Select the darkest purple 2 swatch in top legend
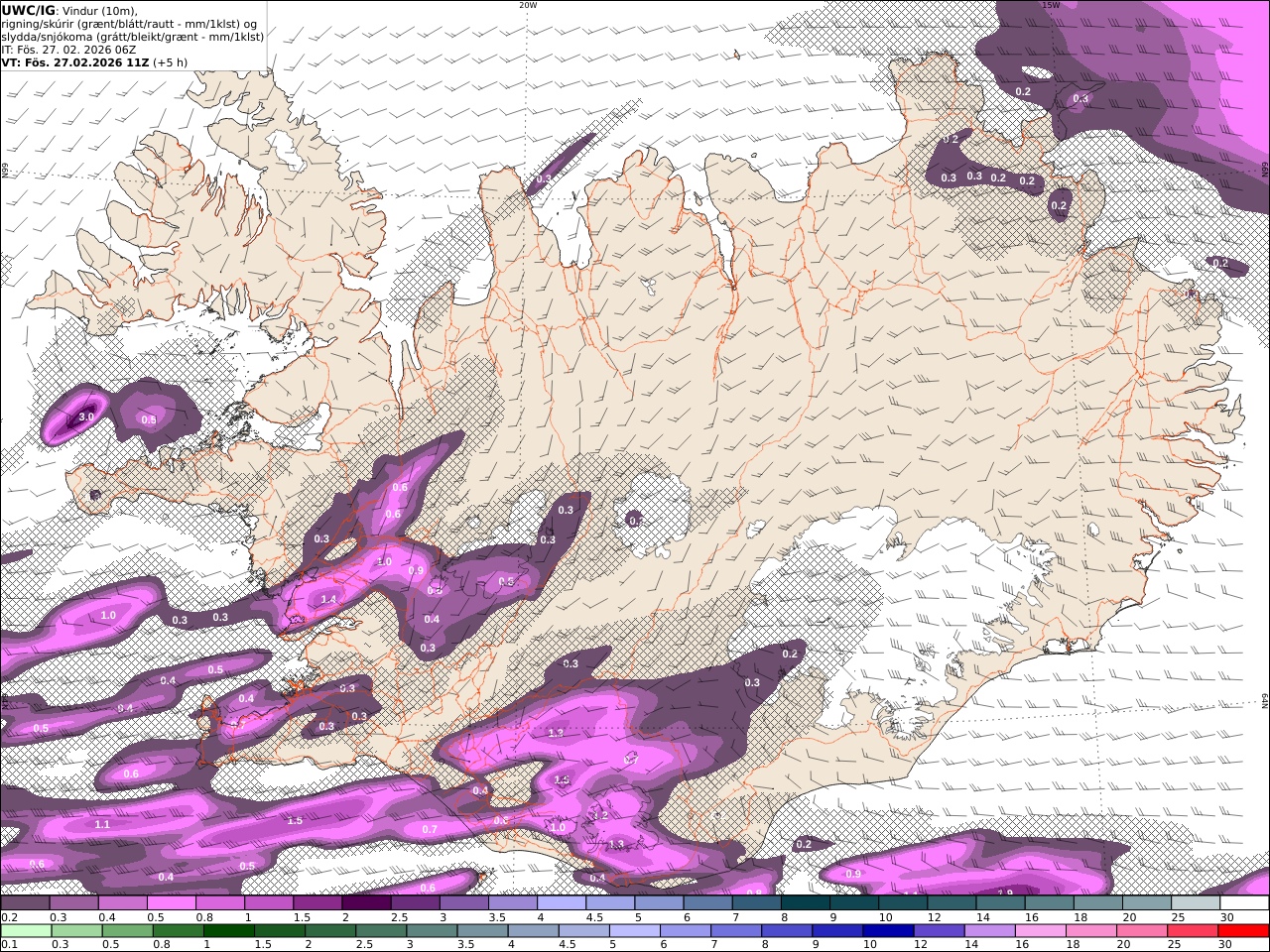The image size is (1270, 952). (366, 903)
